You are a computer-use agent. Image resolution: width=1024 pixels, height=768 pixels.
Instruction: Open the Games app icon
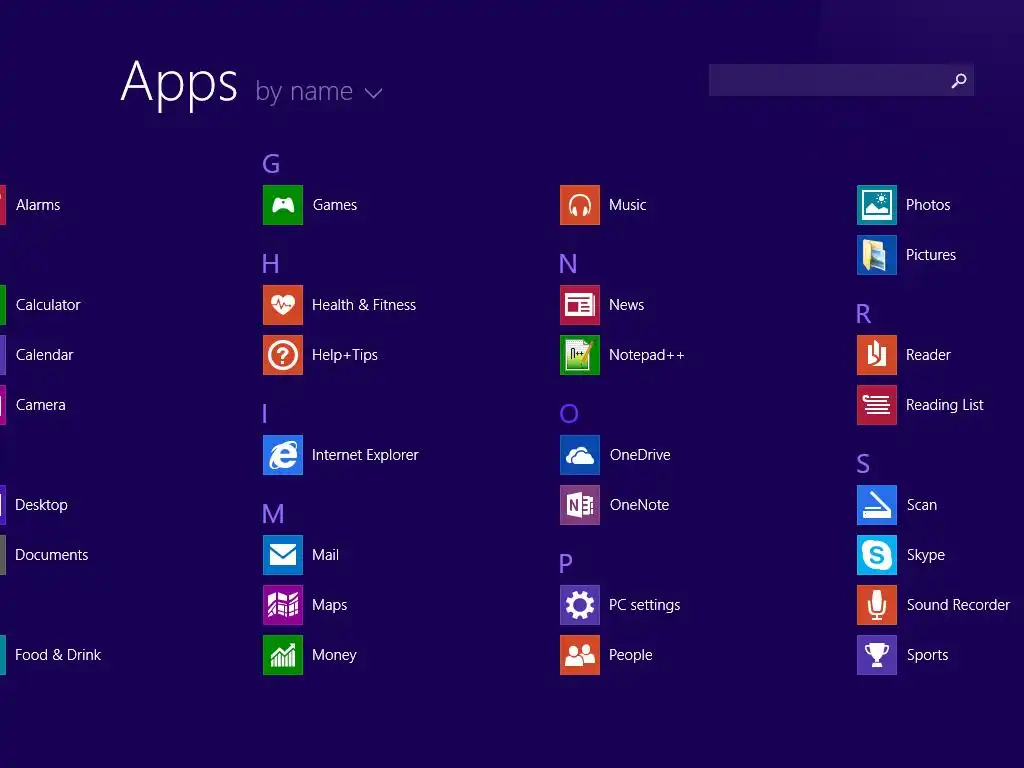click(x=283, y=205)
